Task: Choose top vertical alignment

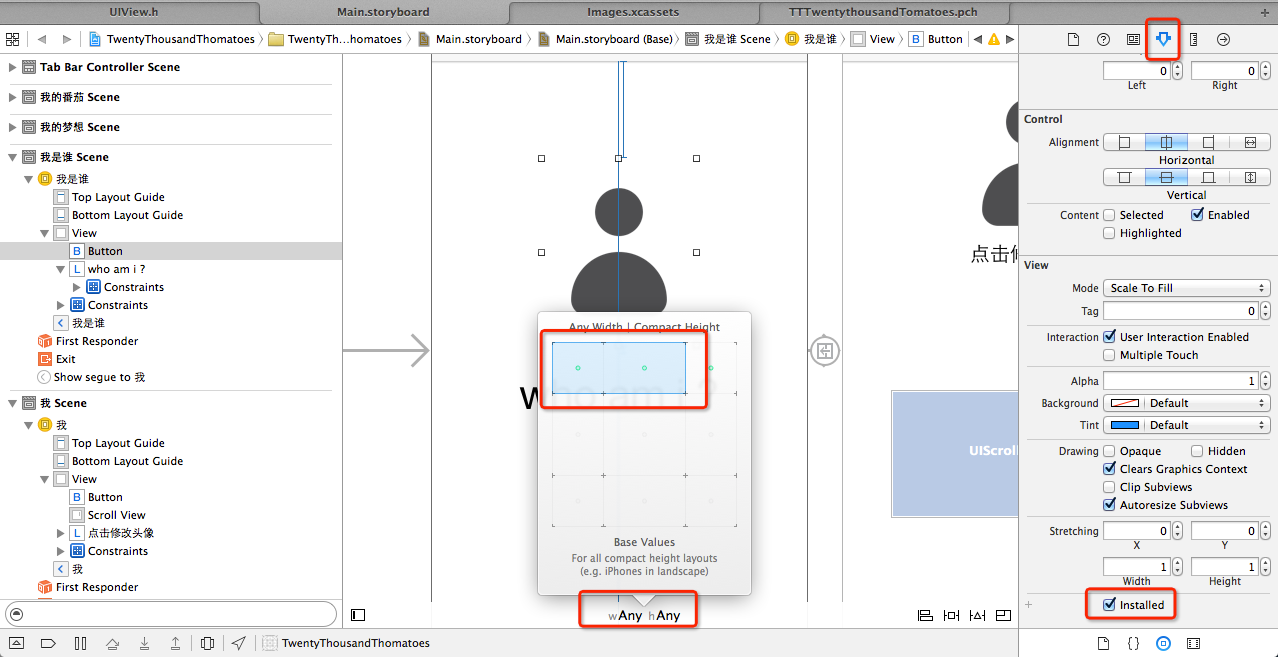Action: (1124, 178)
